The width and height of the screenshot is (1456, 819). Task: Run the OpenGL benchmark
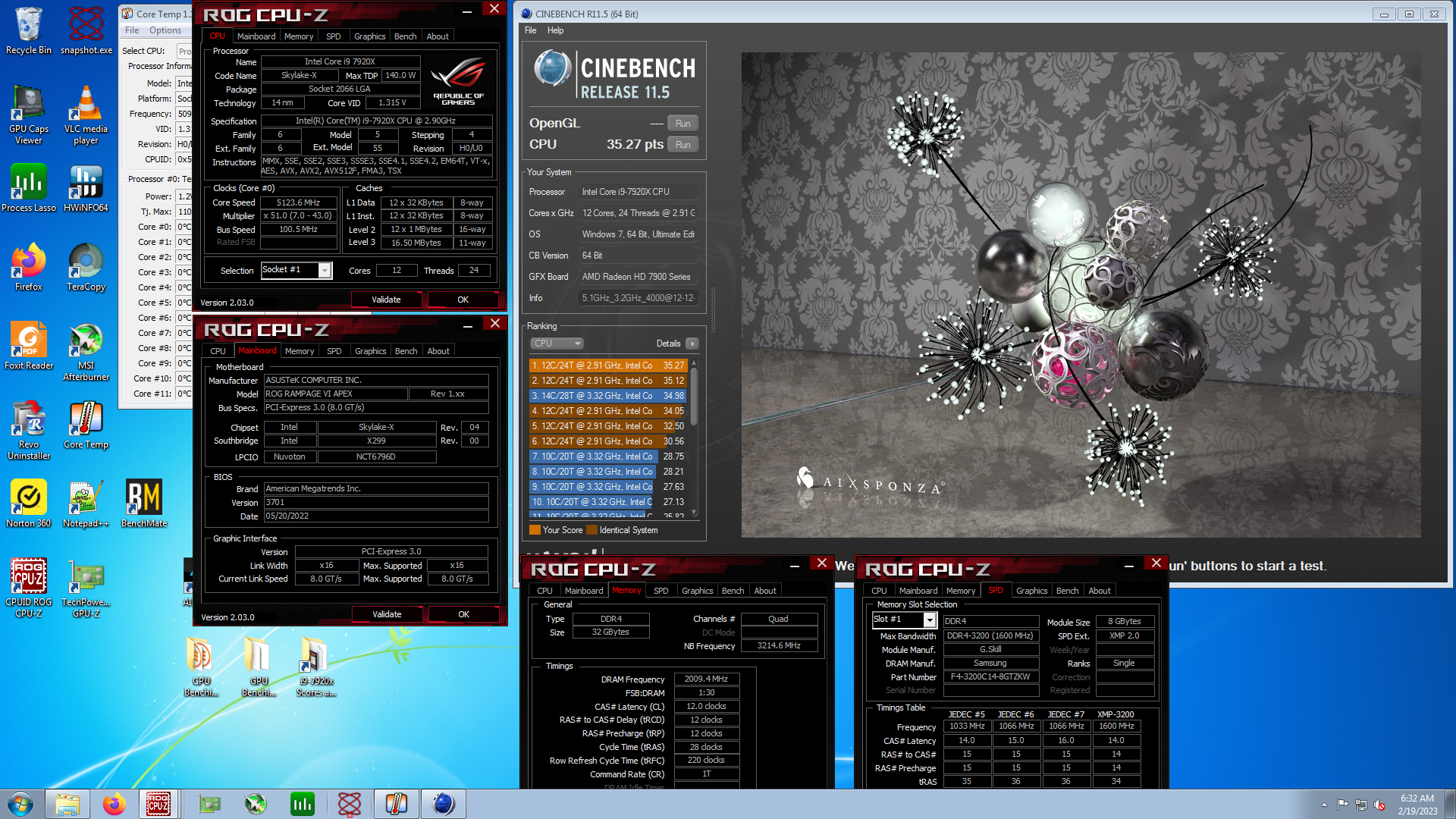coord(682,124)
